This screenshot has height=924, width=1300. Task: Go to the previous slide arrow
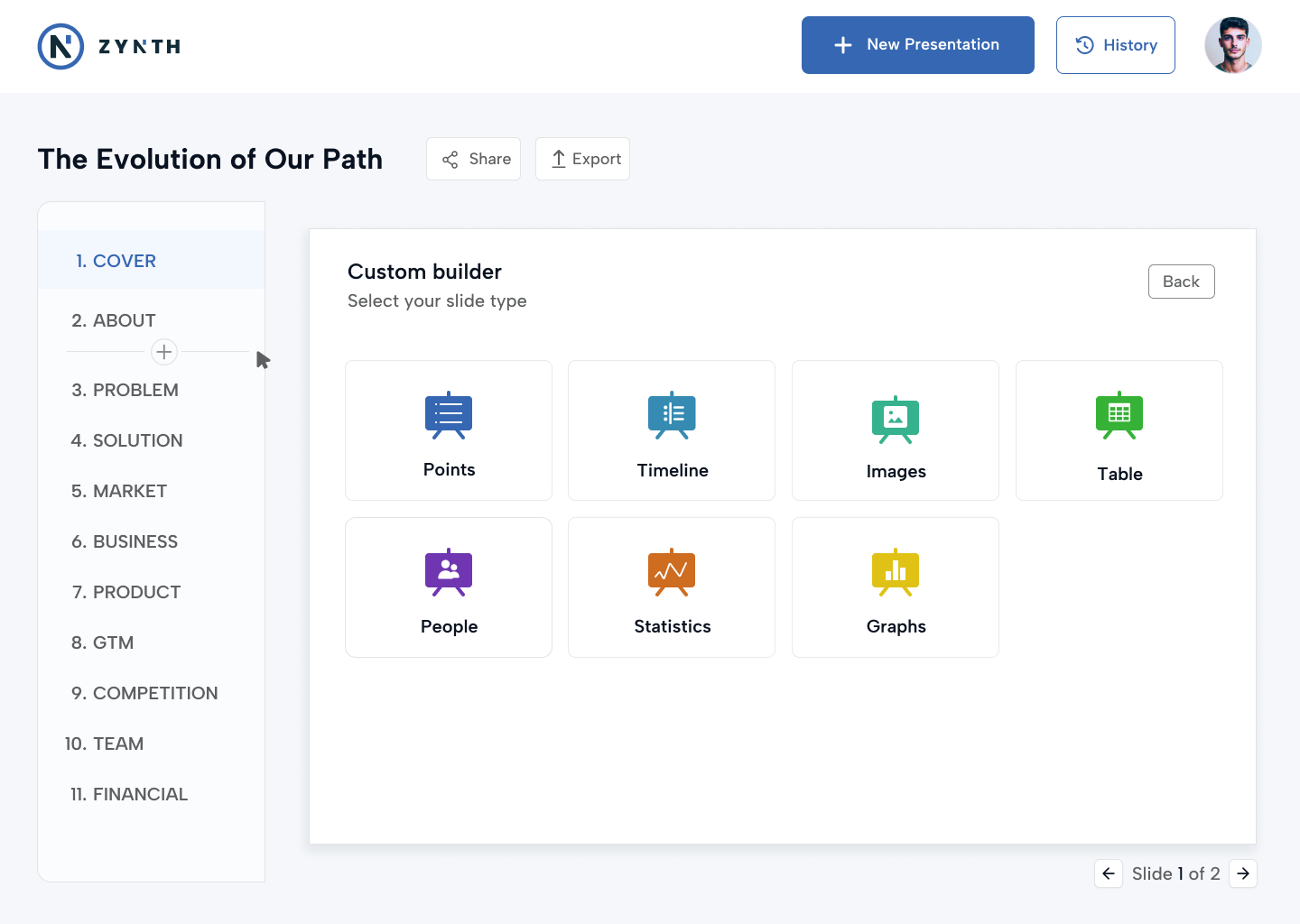click(1109, 873)
